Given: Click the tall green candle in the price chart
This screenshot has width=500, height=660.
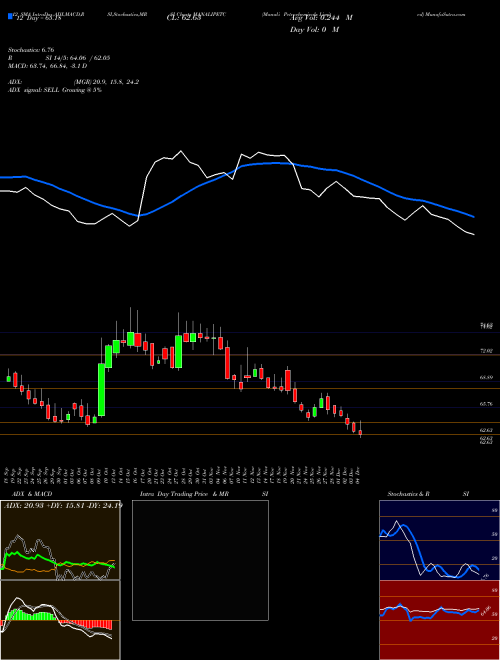Looking at the screenshot, I should (x=101, y=389).
